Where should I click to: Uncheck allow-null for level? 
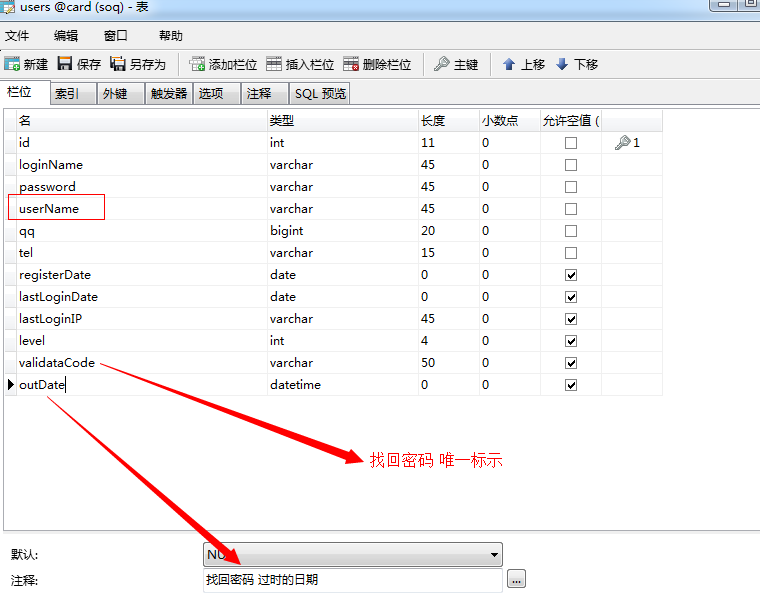pos(571,341)
